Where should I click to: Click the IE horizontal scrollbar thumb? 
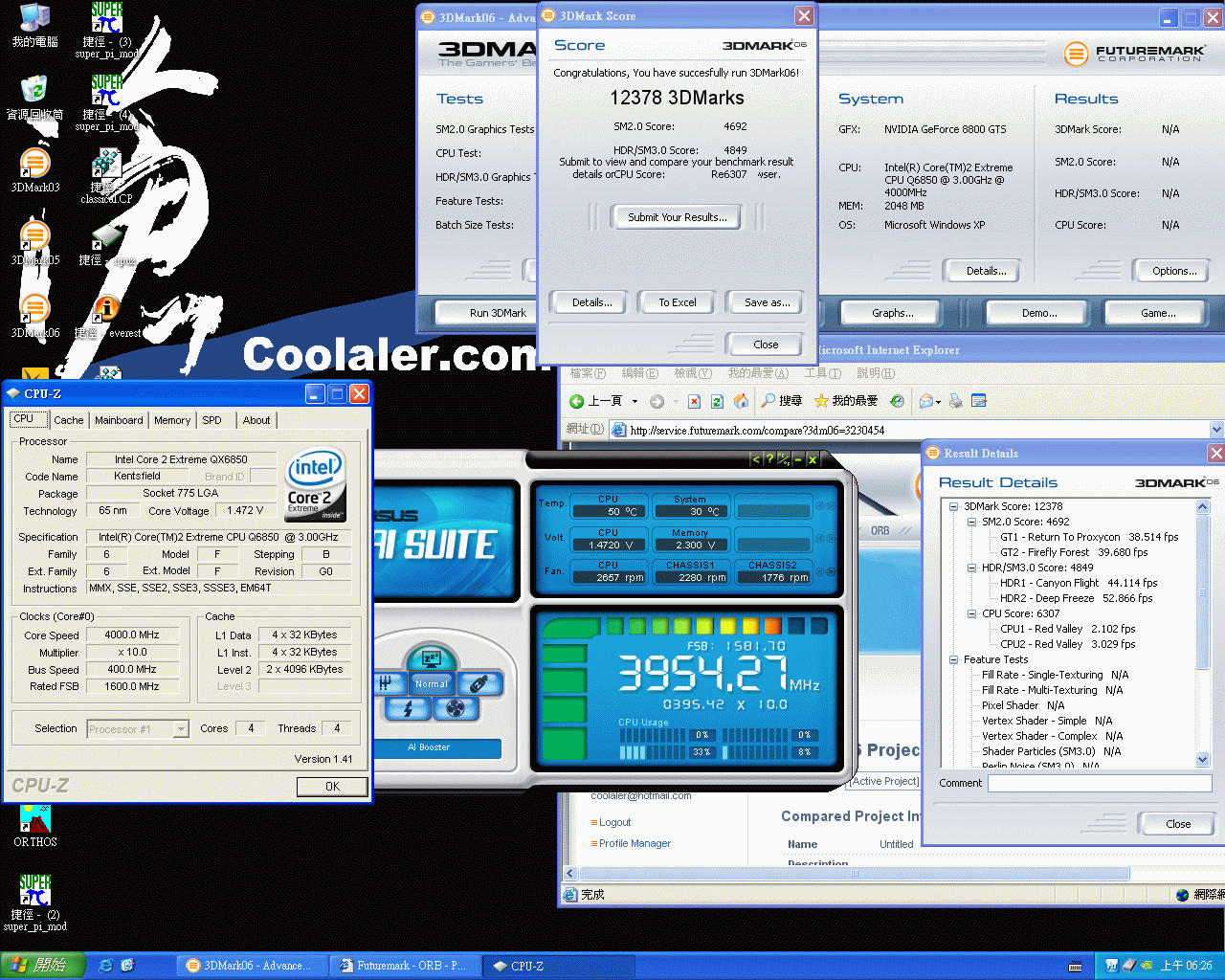855,873
